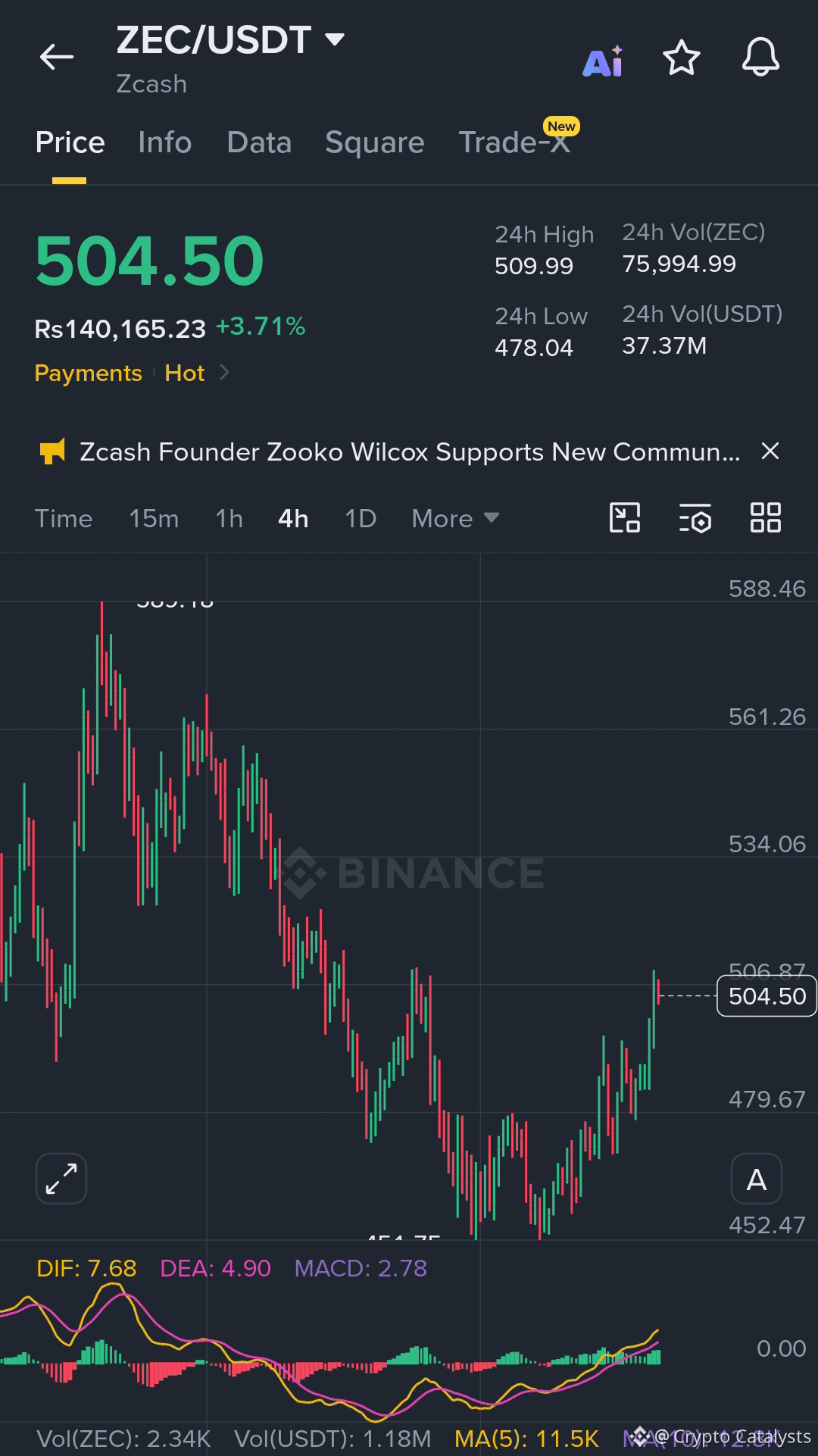Tap the megaphone announcement icon
Screen dimensions: 818x1456
[52, 452]
